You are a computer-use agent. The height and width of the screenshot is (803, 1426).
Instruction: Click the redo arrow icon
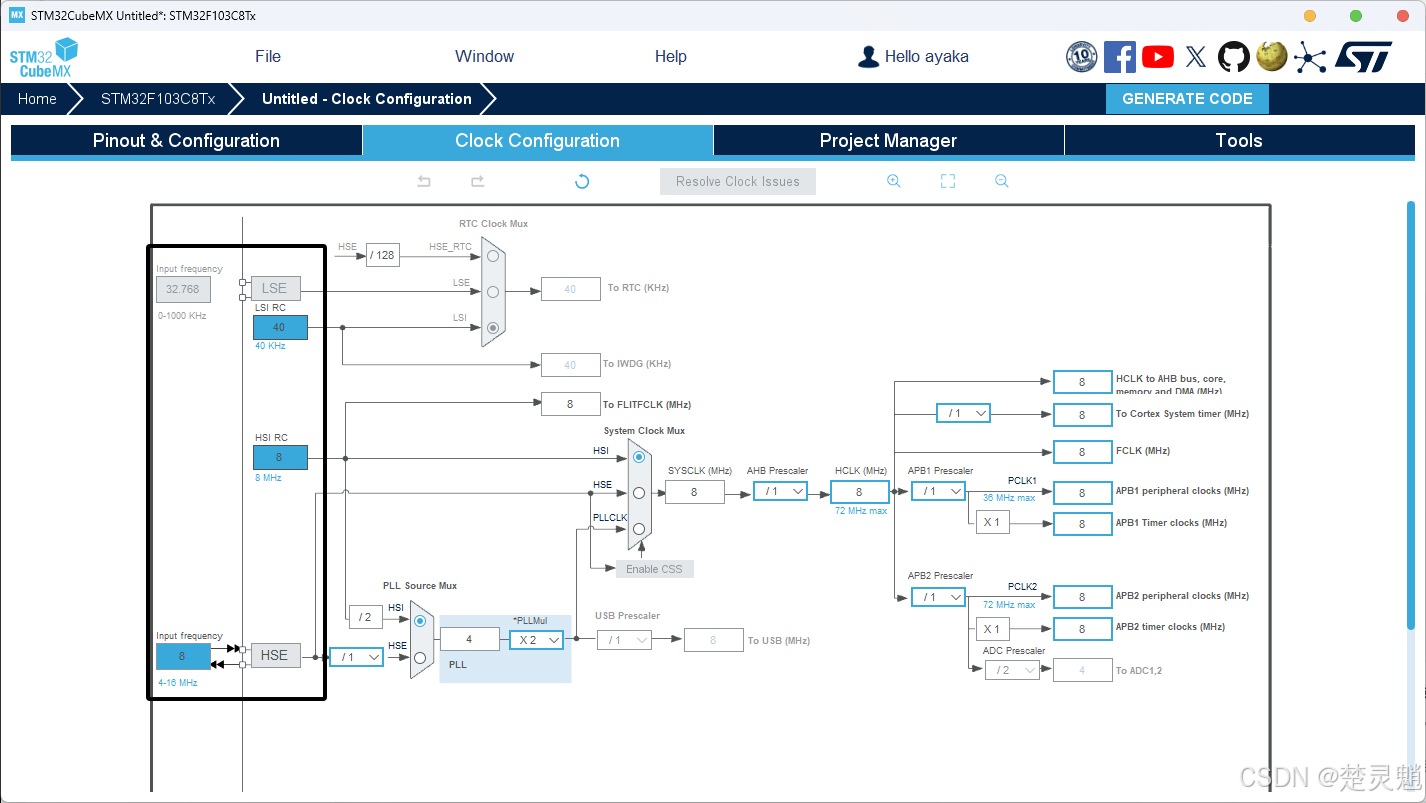pos(478,181)
